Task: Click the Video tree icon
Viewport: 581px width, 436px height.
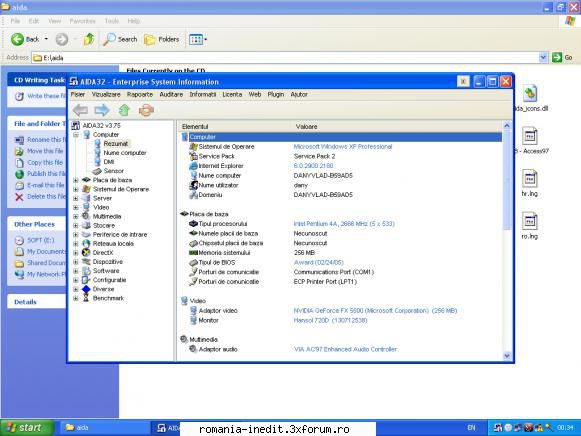Action: click(x=86, y=207)
